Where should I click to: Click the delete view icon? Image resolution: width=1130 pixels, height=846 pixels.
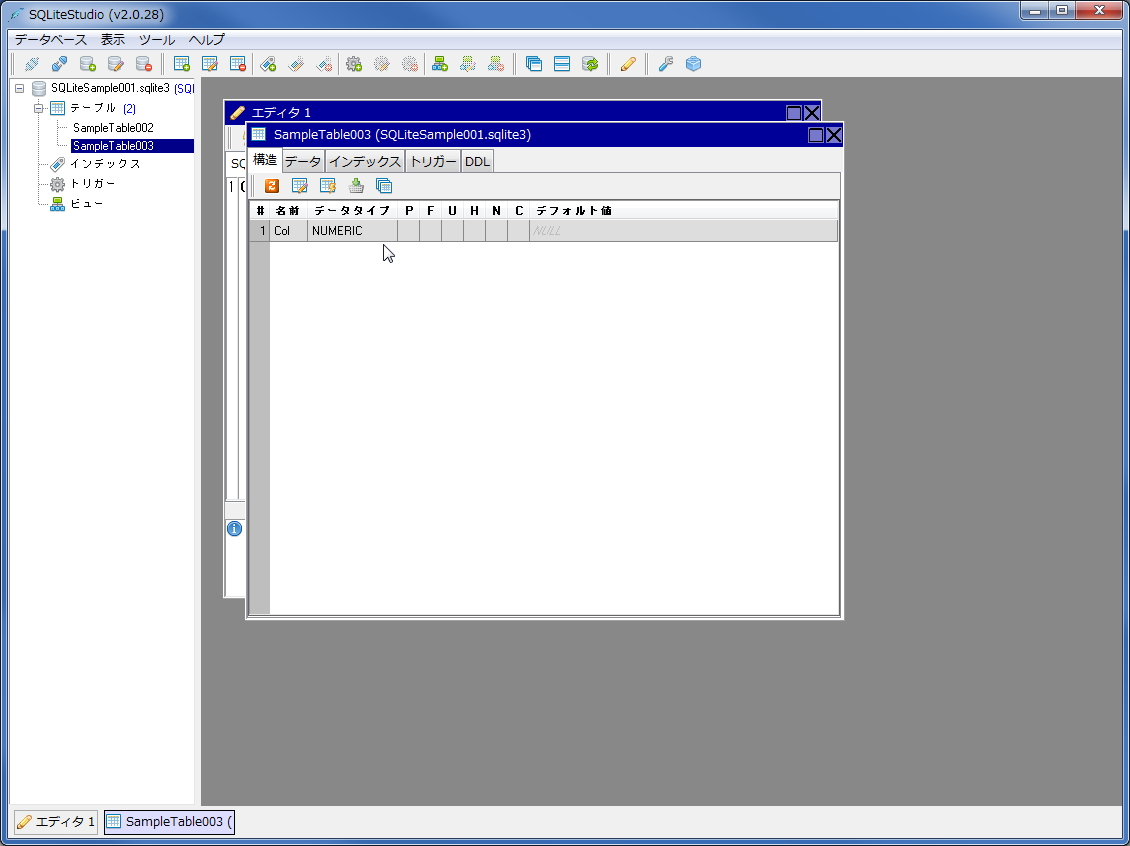click(x=496, y=64)
